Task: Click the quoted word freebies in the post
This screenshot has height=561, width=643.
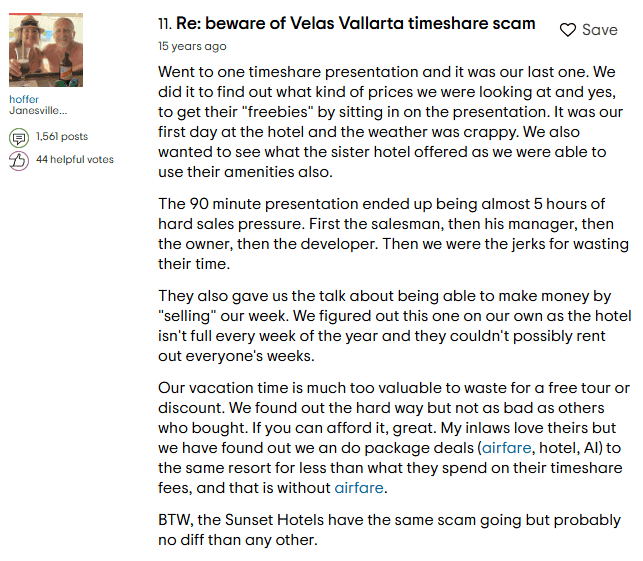Action: point(278,112)
